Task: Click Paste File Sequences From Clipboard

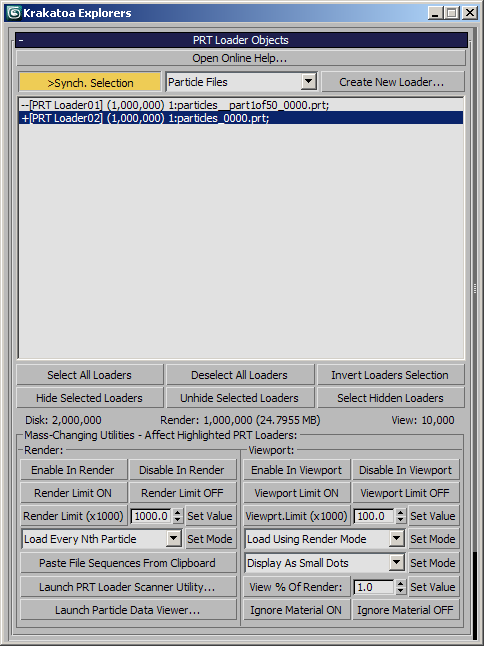Action: [x=128, y=563]
